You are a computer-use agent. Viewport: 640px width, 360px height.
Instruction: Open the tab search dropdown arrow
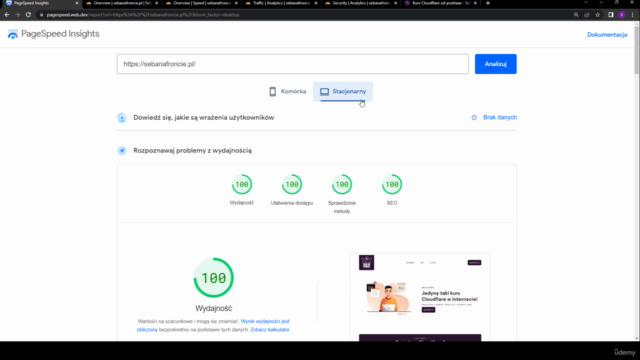(586, 3)
